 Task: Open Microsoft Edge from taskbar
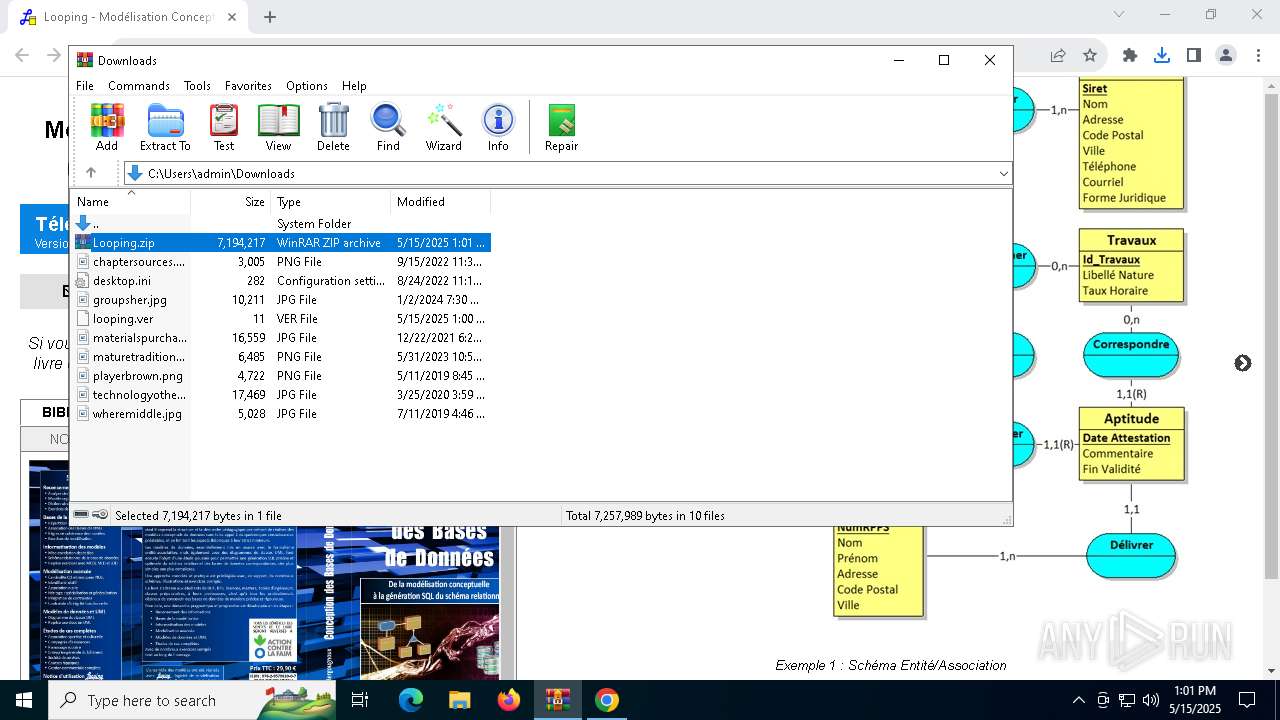tap(411, 700)
